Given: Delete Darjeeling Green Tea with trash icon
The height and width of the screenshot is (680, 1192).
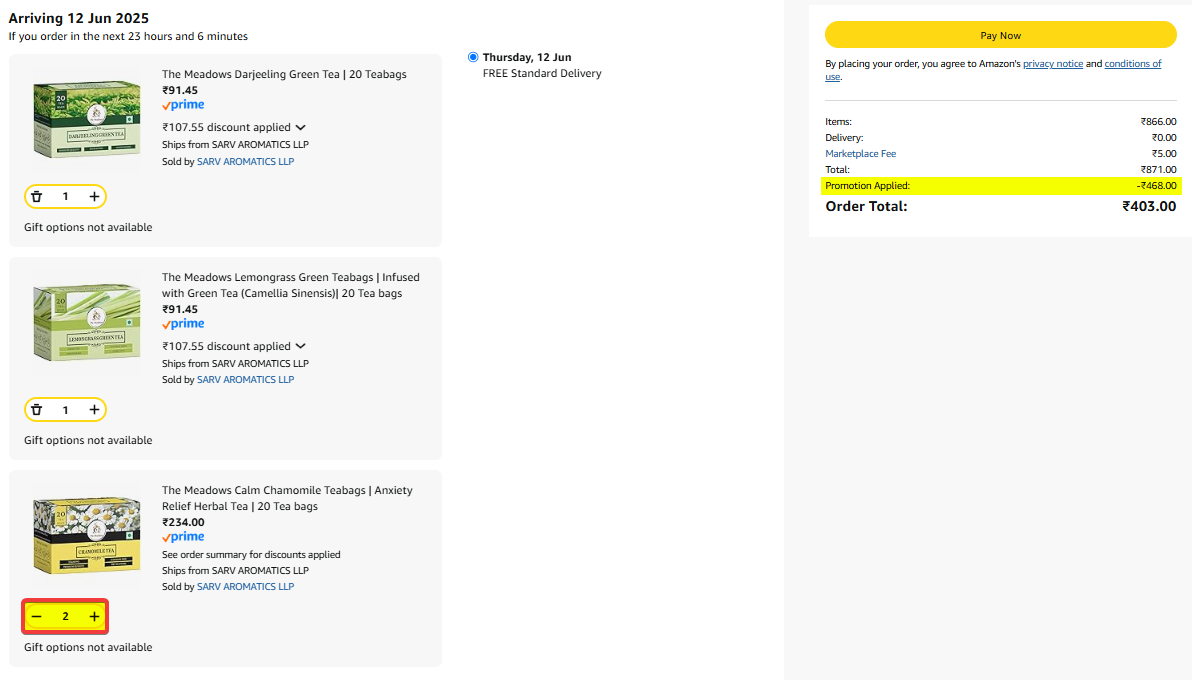Looking at the screenshot, I should click(36, 197).
